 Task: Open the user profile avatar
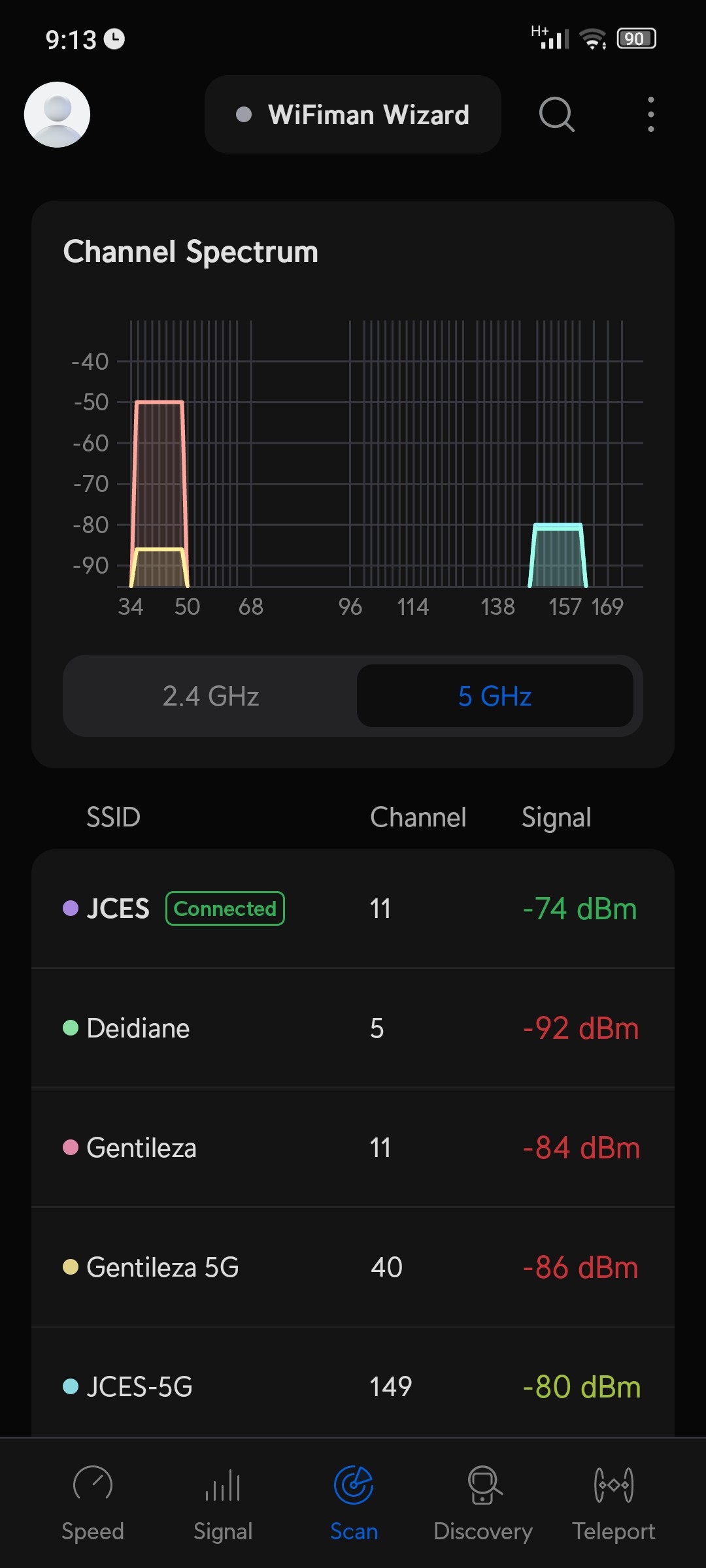(57, 114)
